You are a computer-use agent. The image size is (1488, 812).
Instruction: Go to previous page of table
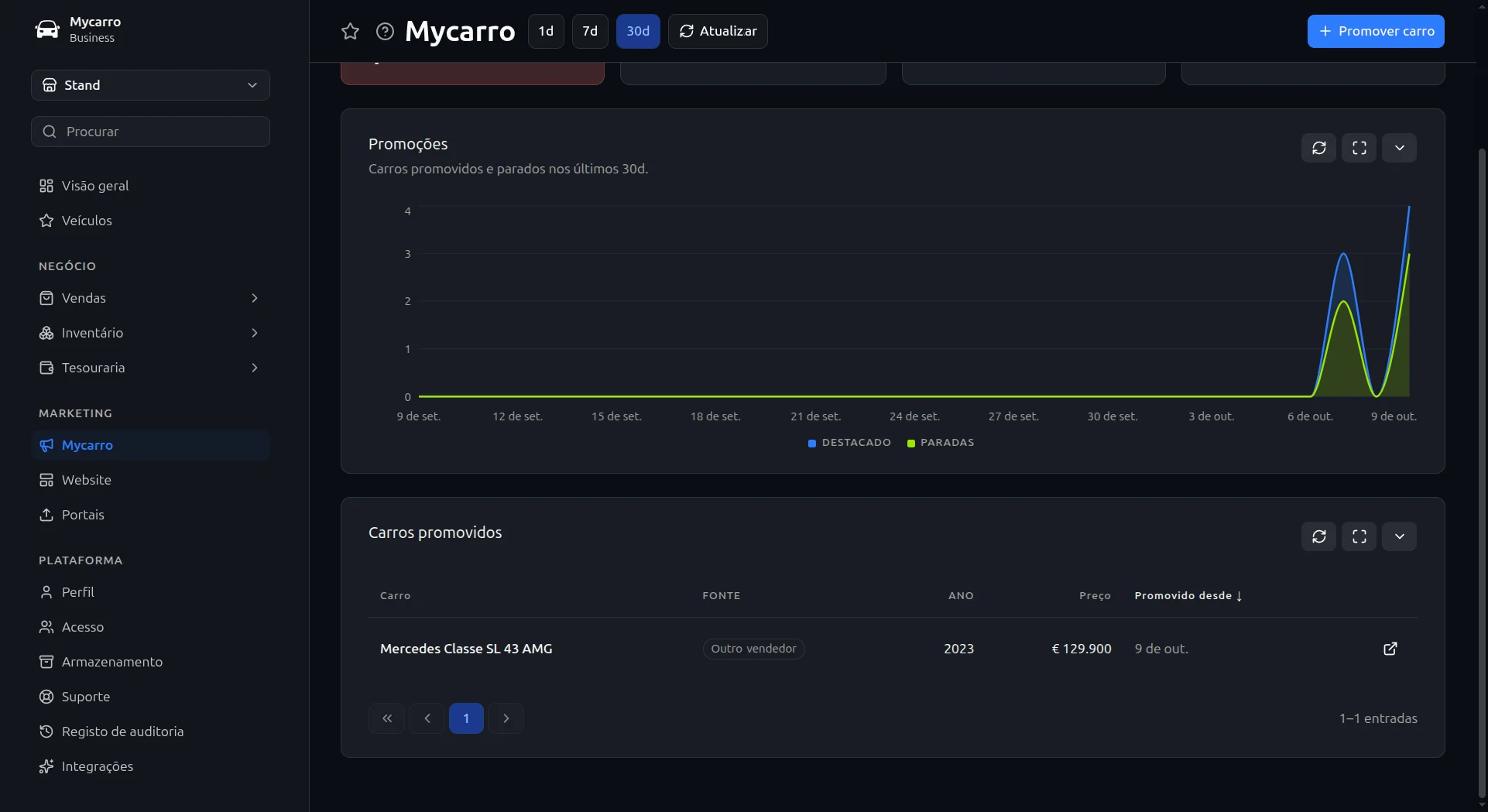(x=427, y=718)
